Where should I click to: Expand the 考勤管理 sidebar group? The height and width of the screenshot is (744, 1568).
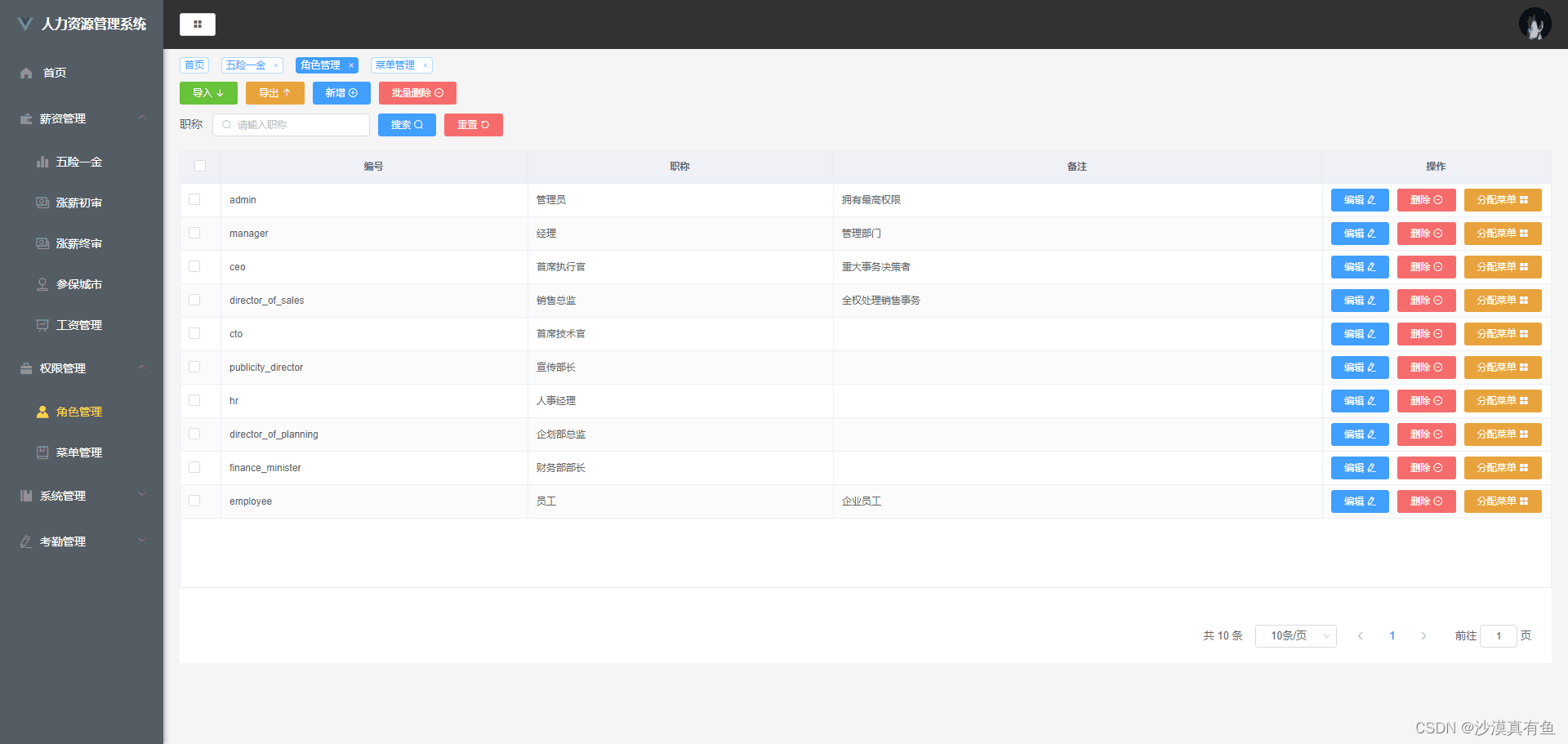point(82,541)
